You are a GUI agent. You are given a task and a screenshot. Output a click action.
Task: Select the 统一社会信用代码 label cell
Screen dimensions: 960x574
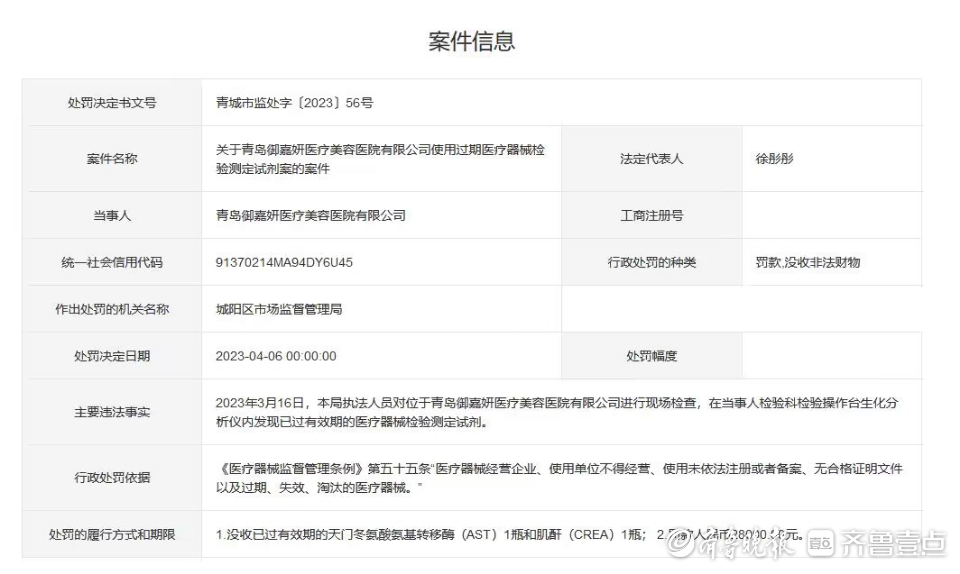(112, 262)
